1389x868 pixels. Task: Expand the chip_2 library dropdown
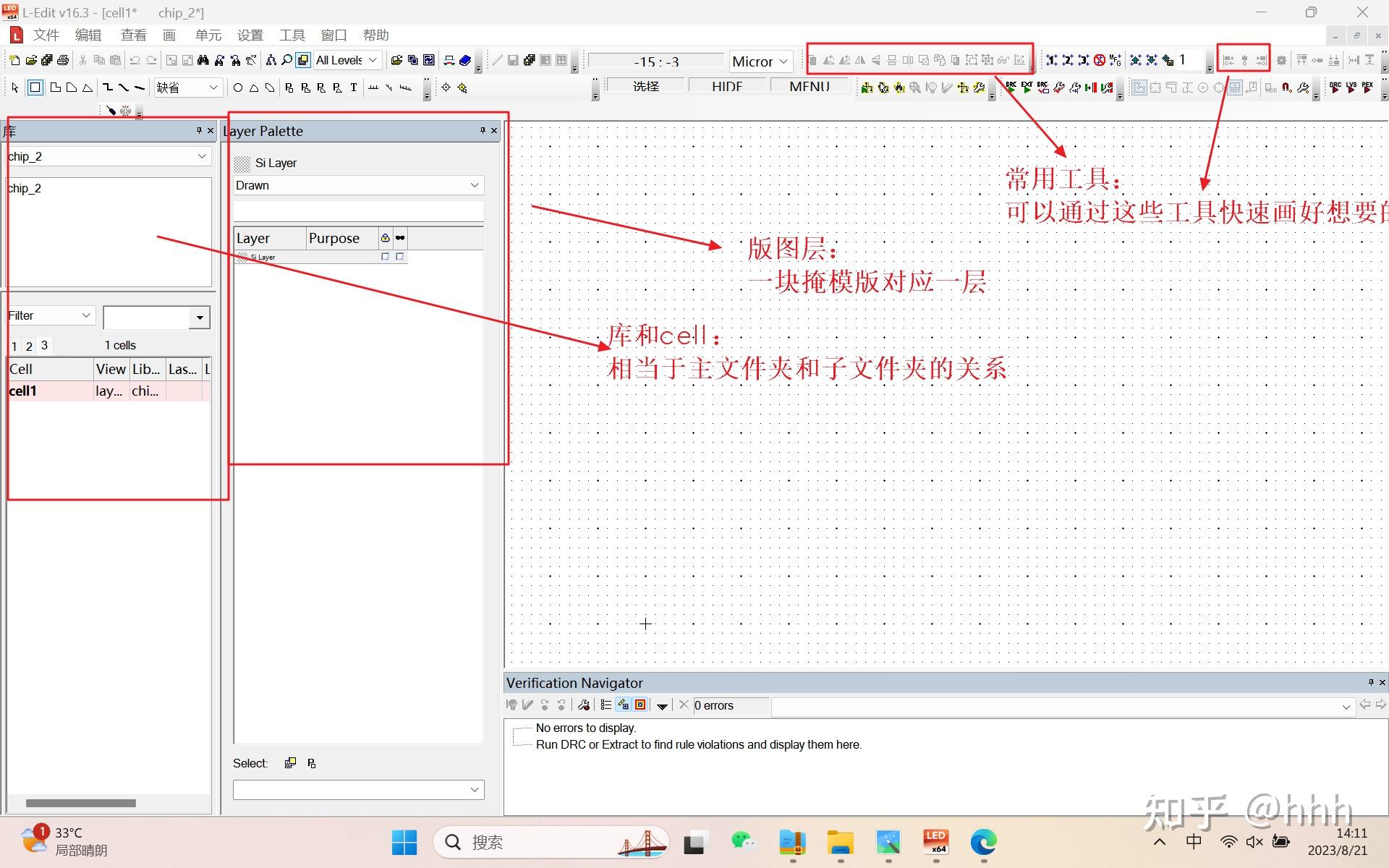[201, 156]
